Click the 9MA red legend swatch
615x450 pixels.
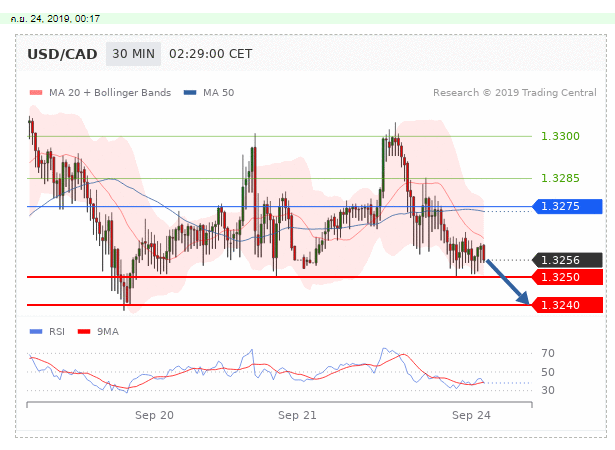pyautogui.click(x=84, y=332)
